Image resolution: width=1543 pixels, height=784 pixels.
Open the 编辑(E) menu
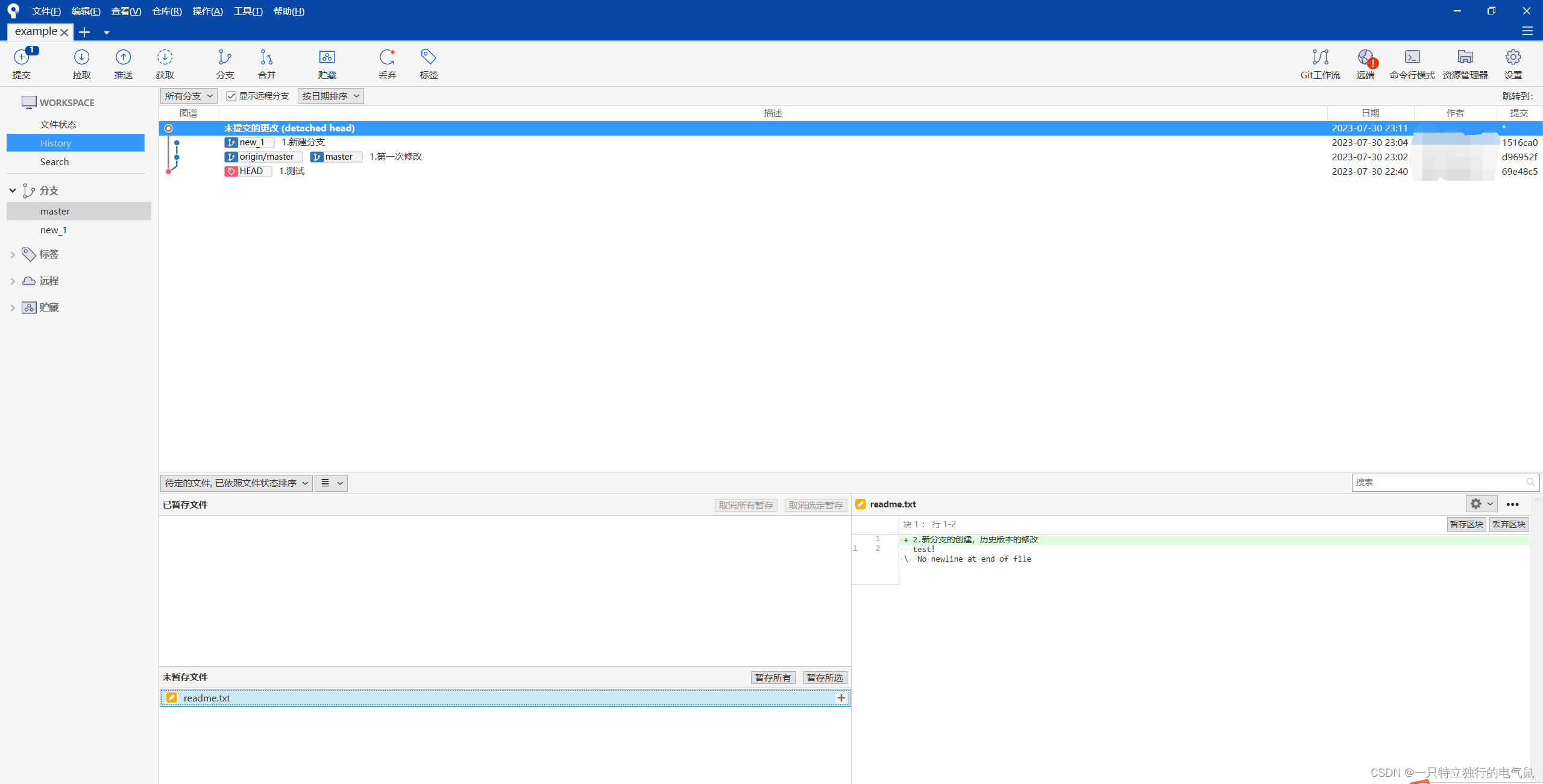pyautogui.click(x=86, y=11)
